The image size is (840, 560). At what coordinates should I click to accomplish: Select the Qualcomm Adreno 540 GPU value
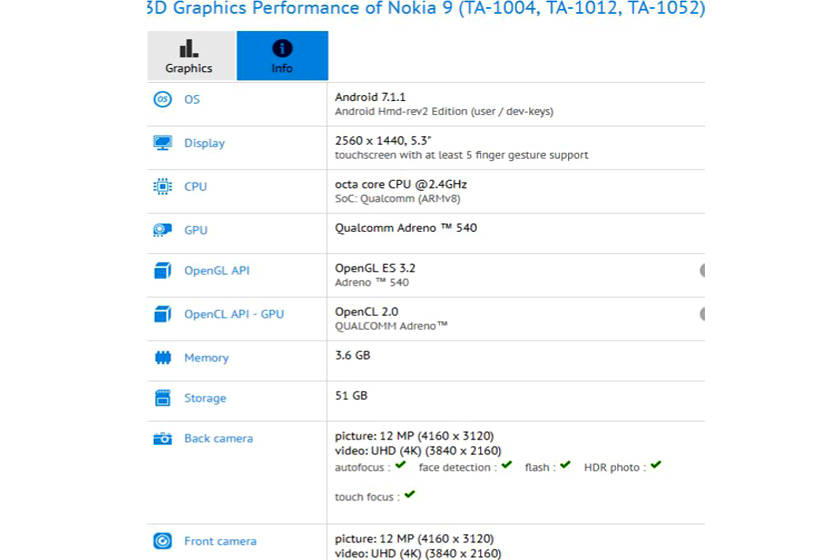(x=406, y=228)
